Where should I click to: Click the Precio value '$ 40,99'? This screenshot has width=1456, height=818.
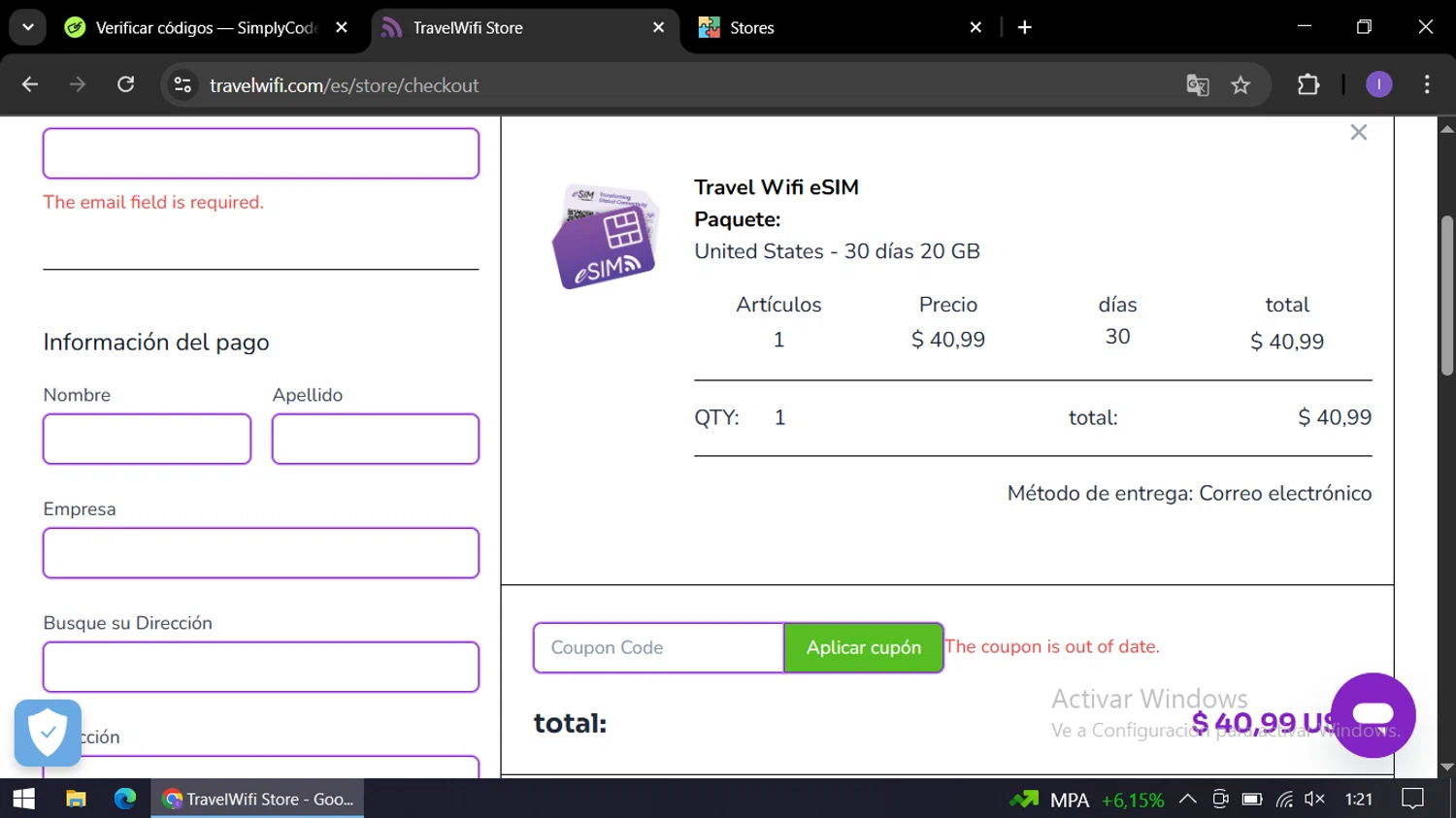[948, 340]
